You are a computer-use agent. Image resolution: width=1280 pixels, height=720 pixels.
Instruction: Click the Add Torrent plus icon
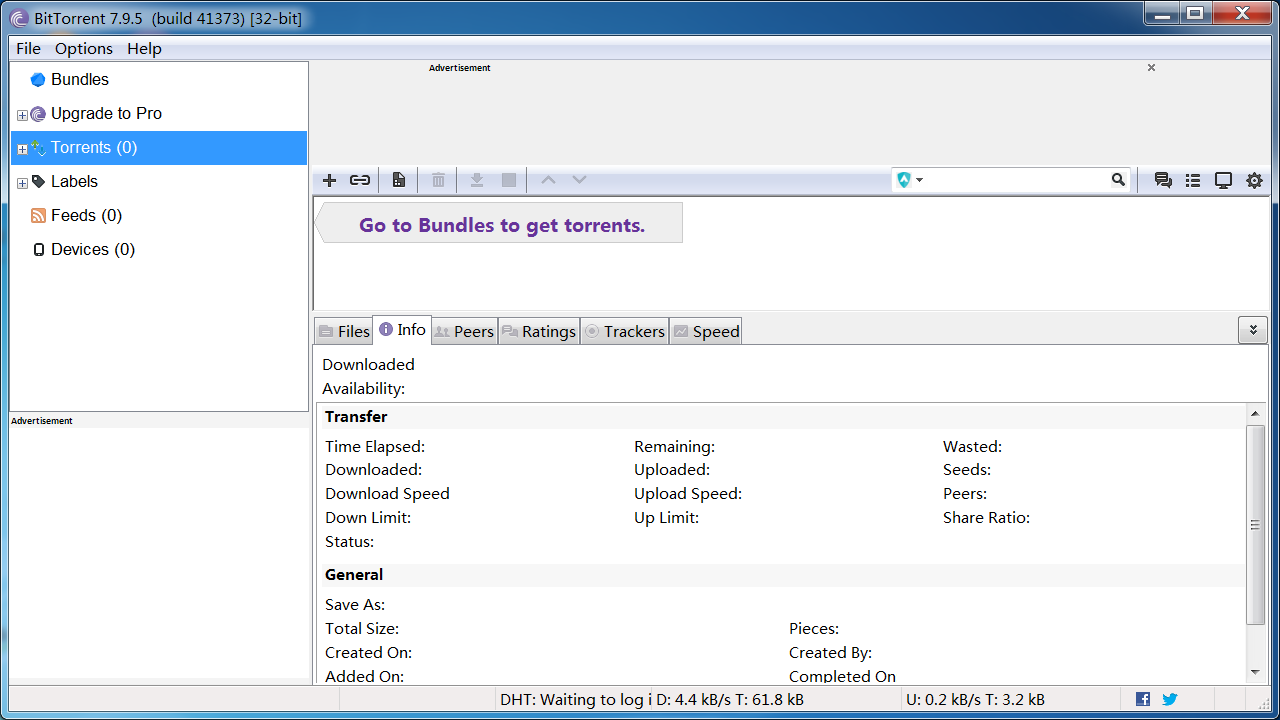pyautogui.click(x=329, y=180)
